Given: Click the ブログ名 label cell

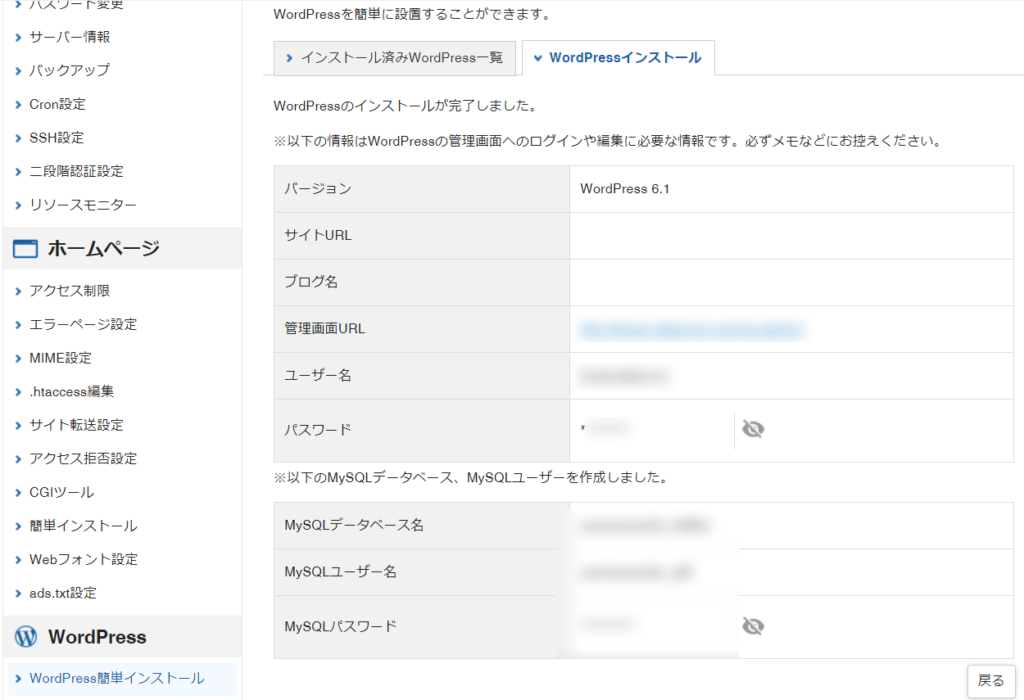Looking at the screenshot, I should pos(422,282).
